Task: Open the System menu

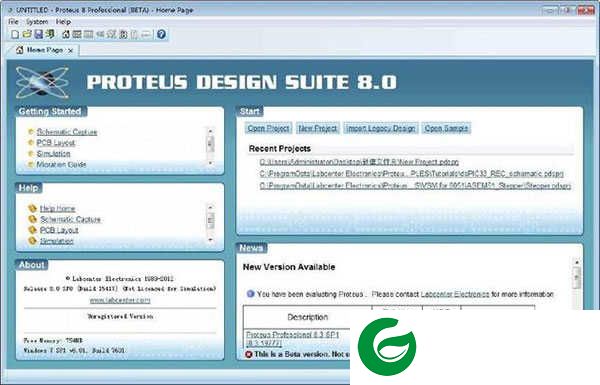Action: 37,22
